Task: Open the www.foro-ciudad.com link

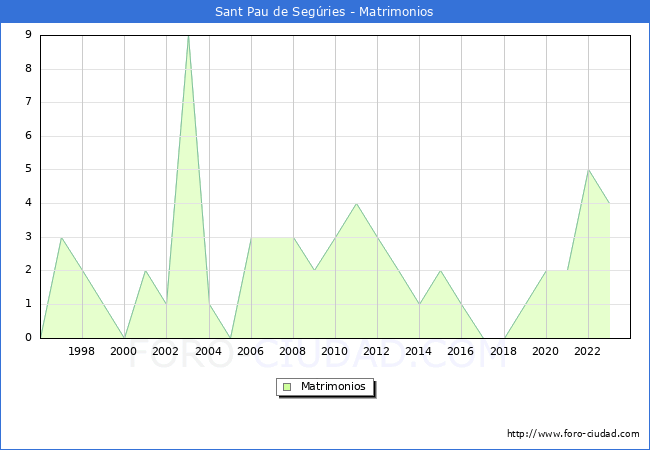Action: tap(573, 434)
